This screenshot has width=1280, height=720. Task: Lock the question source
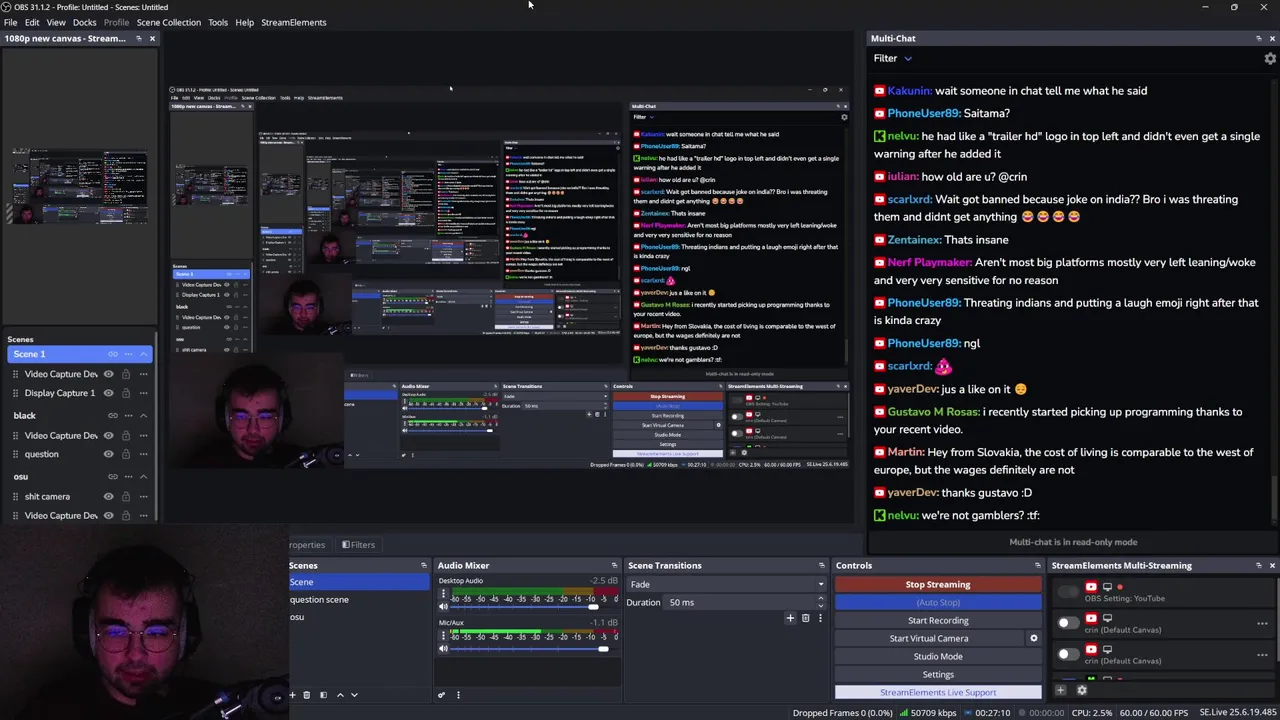126,454
